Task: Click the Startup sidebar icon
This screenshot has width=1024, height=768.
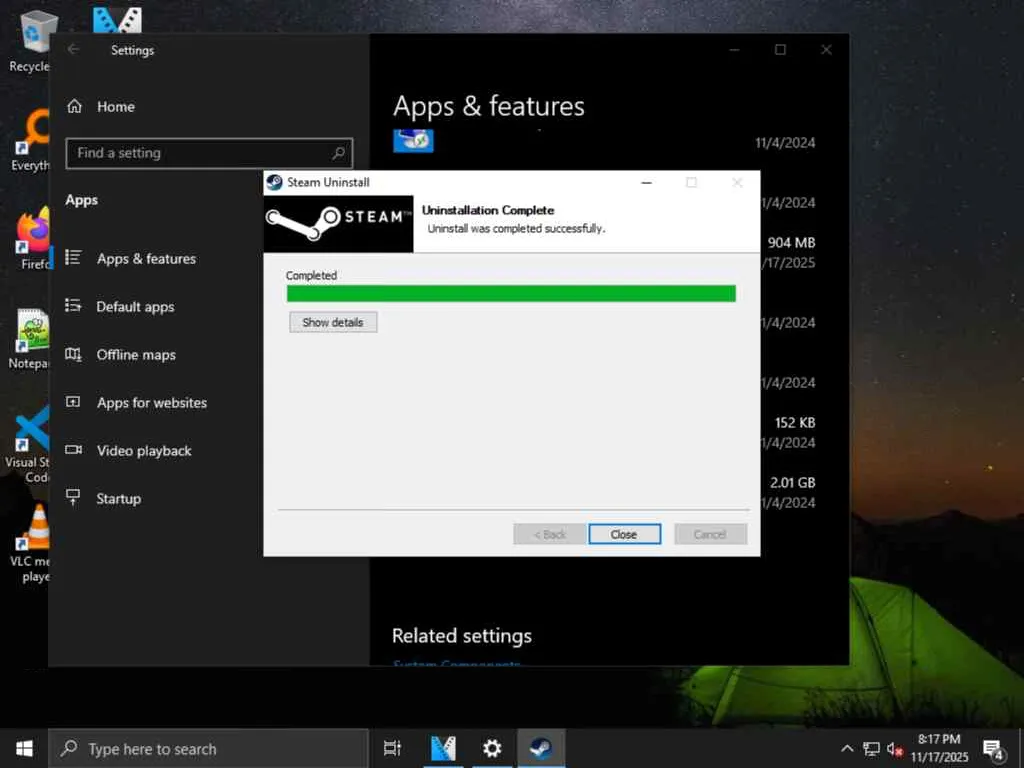Action: tap(74, 498)
